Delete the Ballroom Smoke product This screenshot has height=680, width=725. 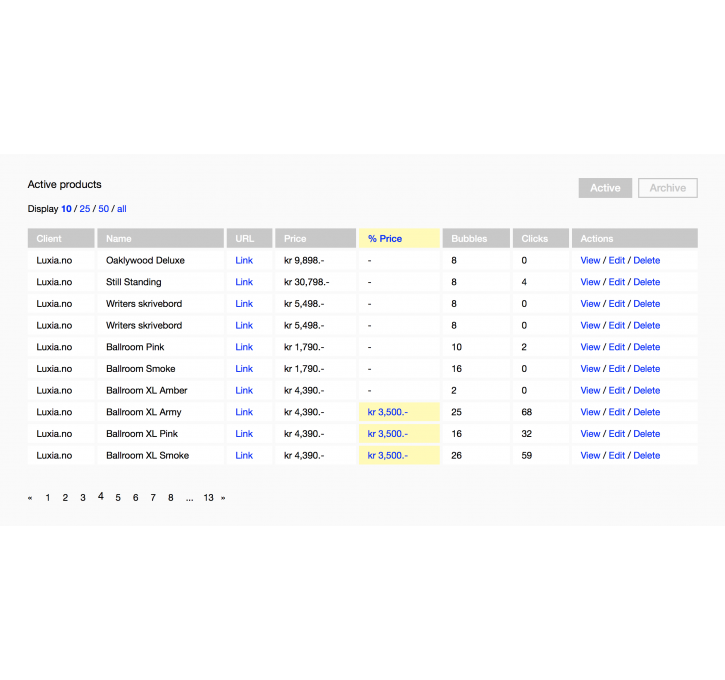pyautogui.click(x=646, y=368)
